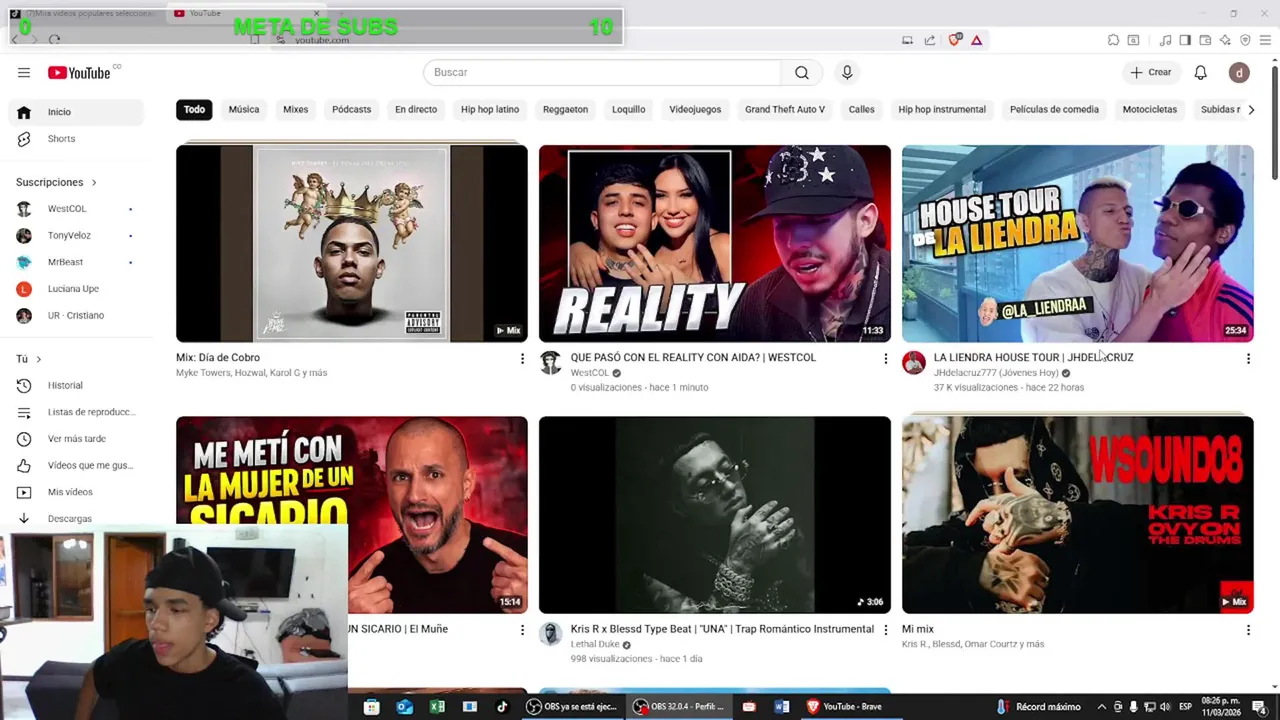Open the notifications bell

click(x=1201, y=72)
